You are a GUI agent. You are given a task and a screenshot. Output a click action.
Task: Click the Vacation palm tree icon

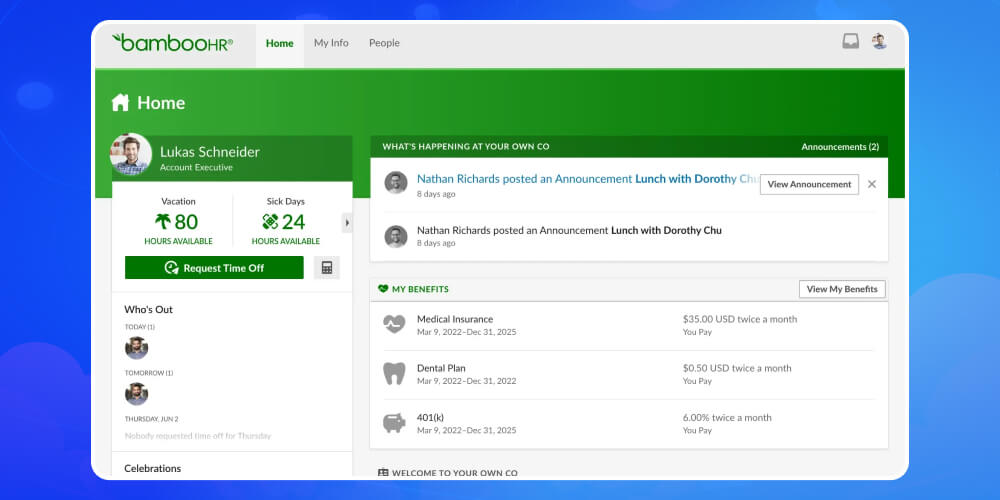click(163, 221)
